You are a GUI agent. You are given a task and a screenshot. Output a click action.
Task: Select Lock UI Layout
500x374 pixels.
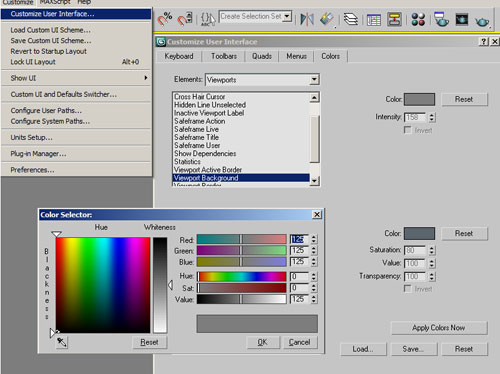click(x=76, y=62)
